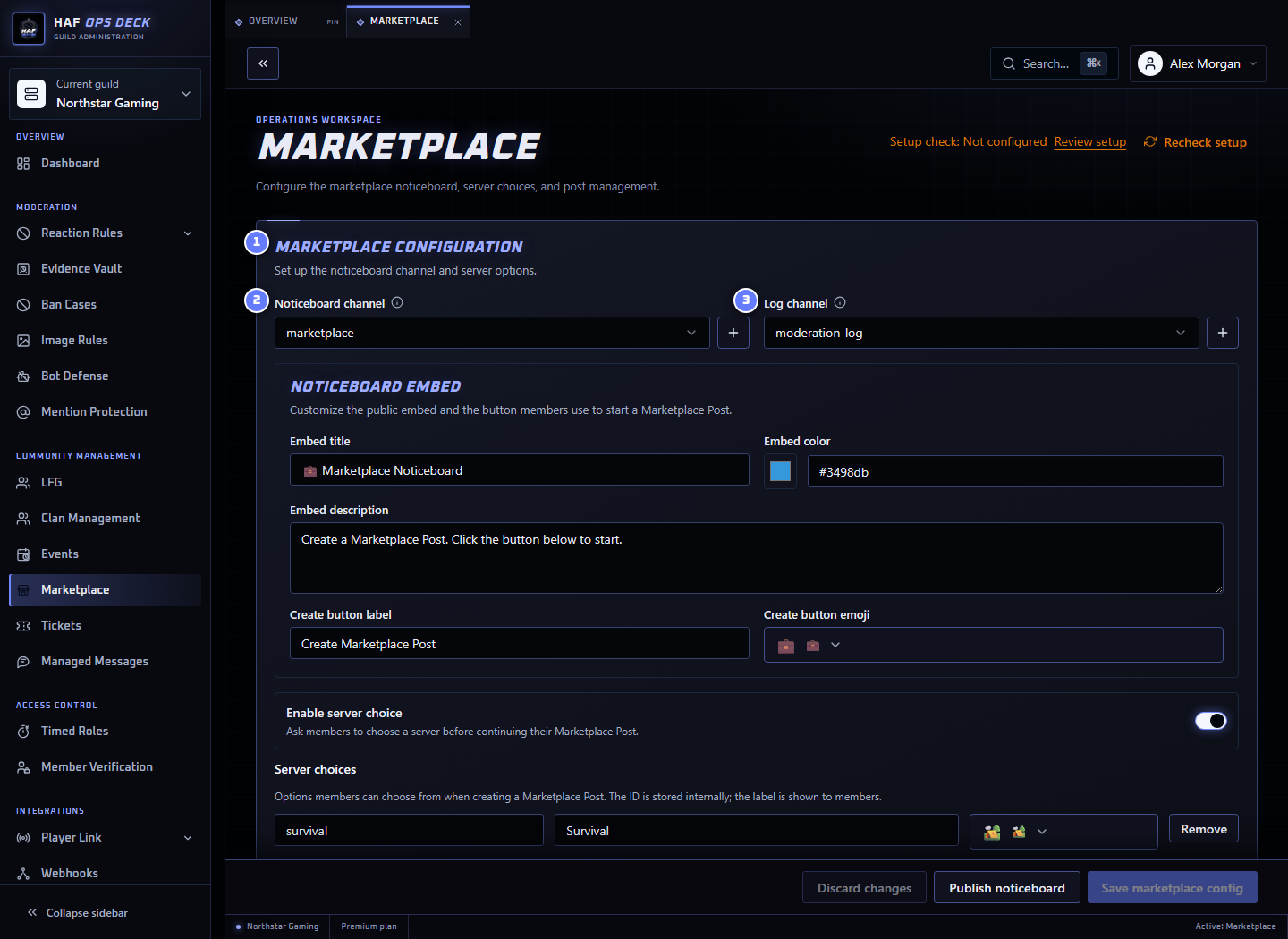Click the Clan Management icon

23,519
